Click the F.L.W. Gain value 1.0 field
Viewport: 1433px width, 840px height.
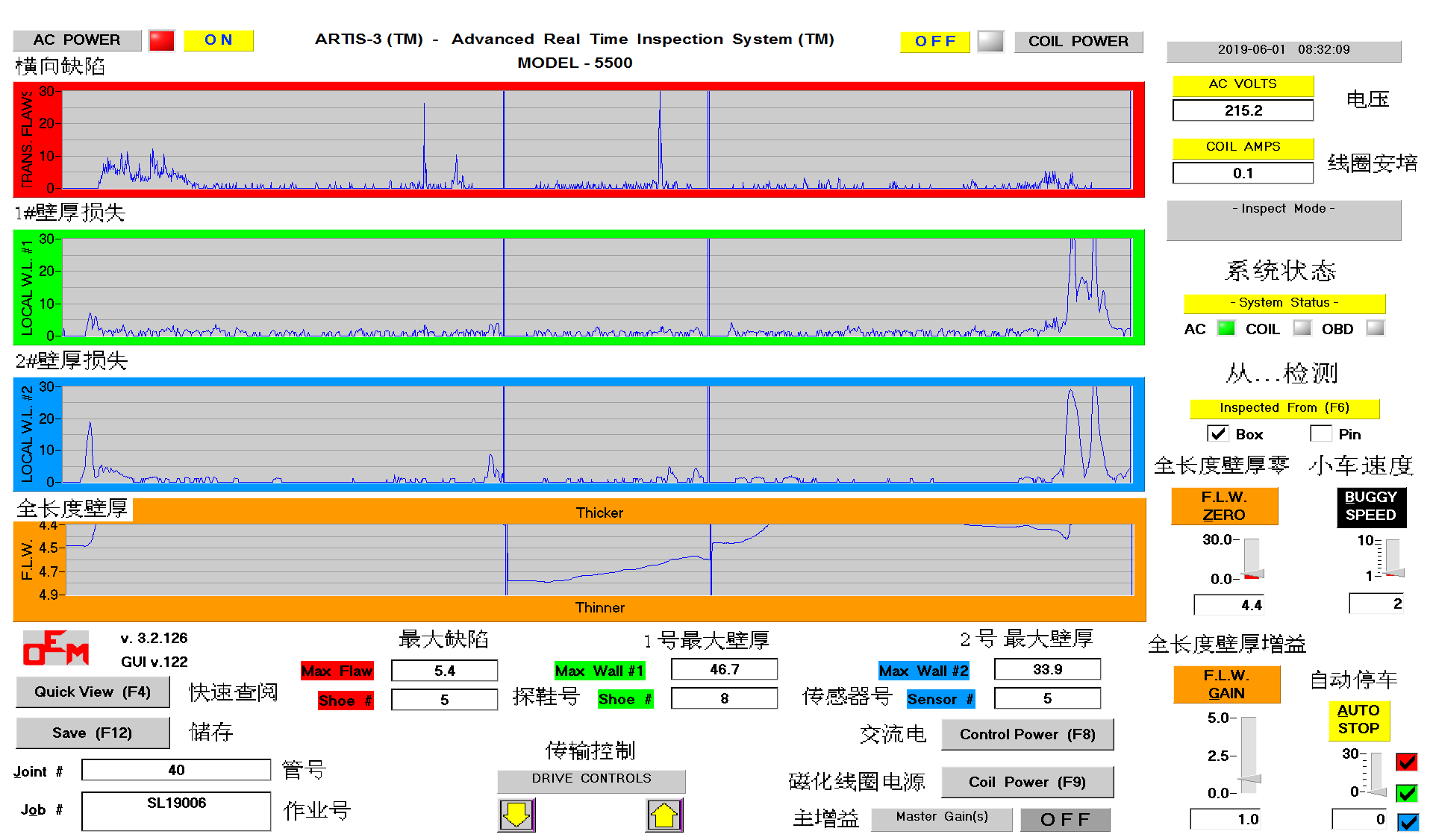pyautogui.click(x=1226, y=819)
